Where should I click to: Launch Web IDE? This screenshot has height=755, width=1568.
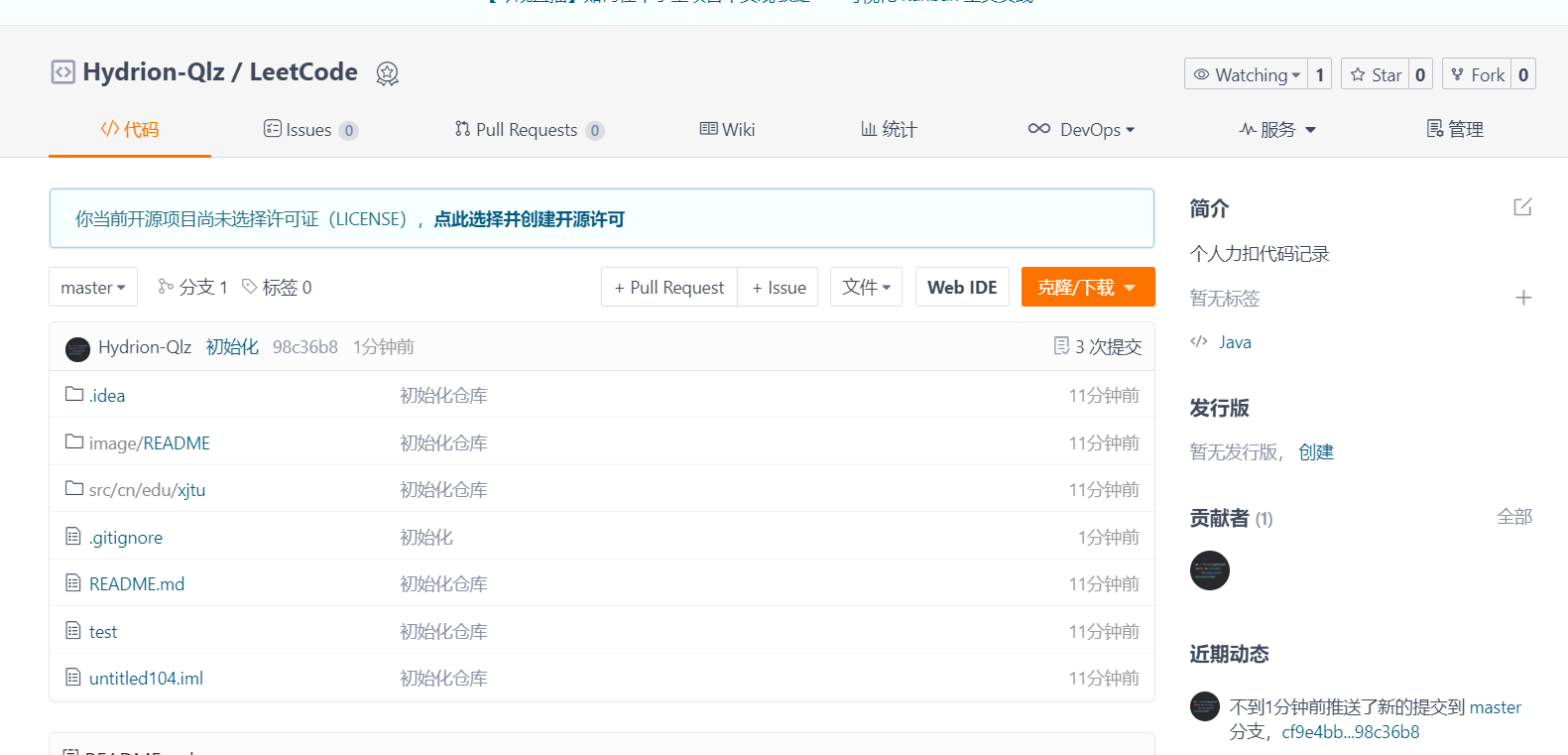click(x=962, y=287)
